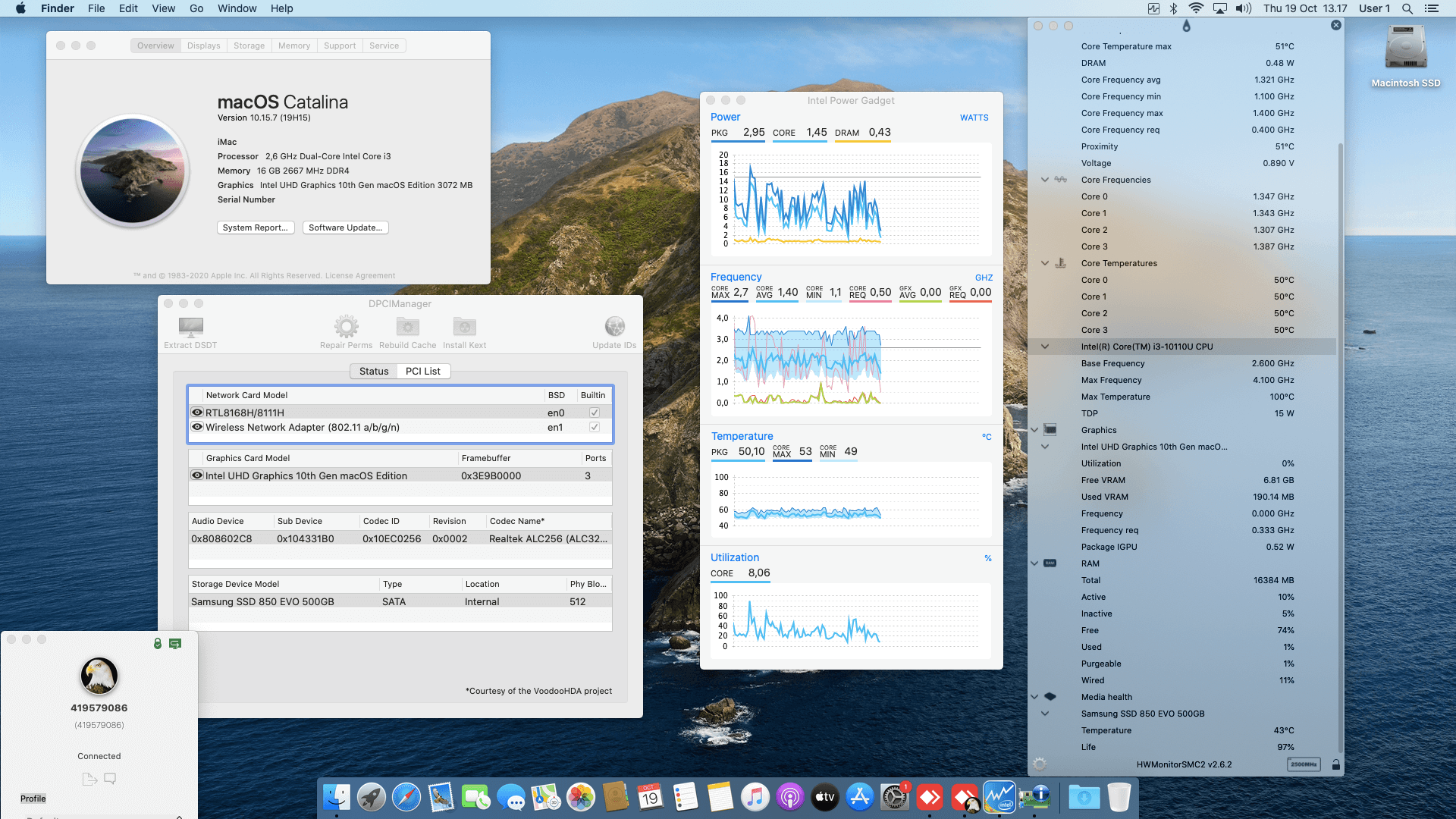Open the Service tab in About This Mac
1456x819 pixels.
pos(384,45)
